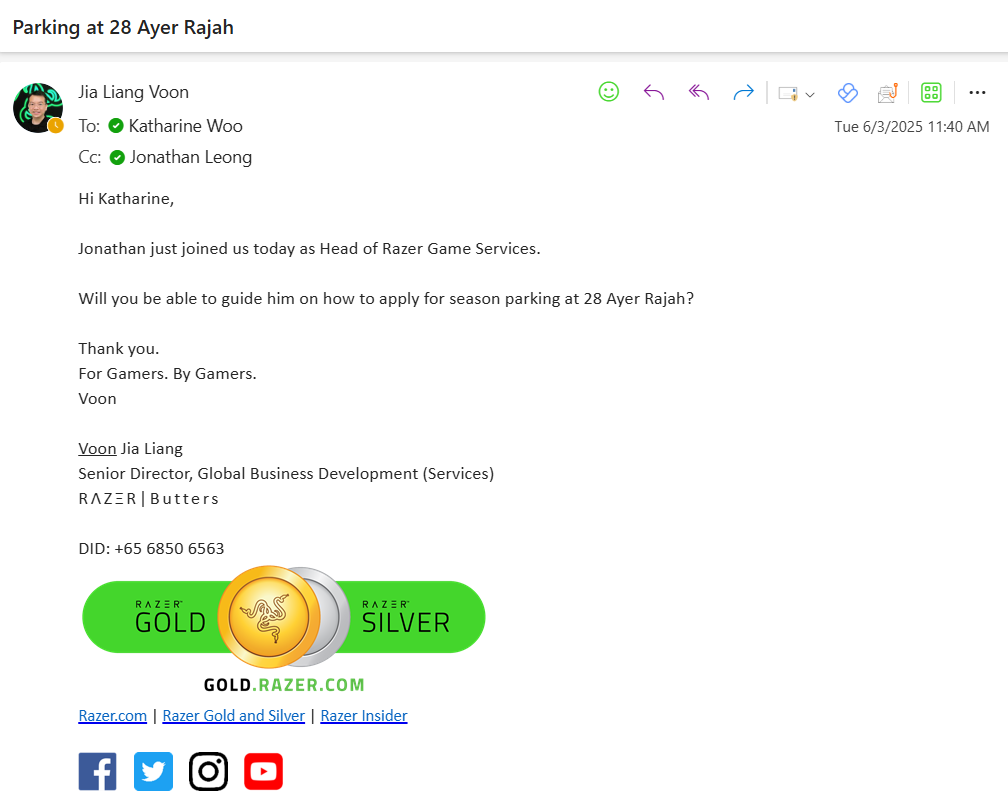Open the Instagram icon in the signature

click(208, 771)
